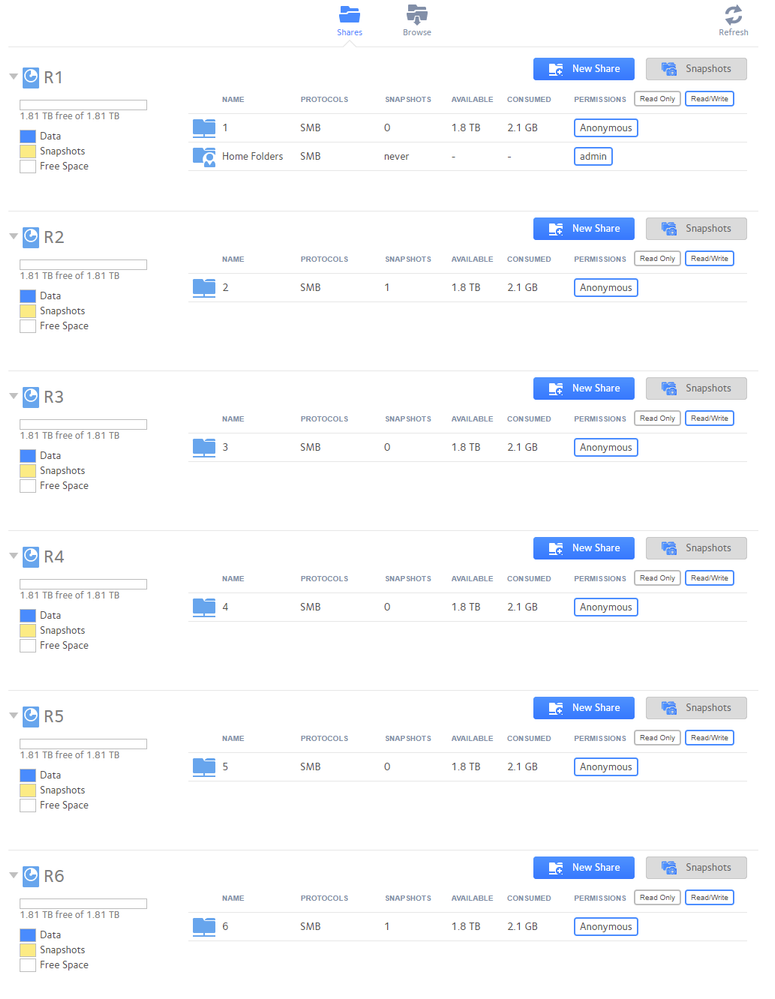Open the Browse tab

[417, 20]
